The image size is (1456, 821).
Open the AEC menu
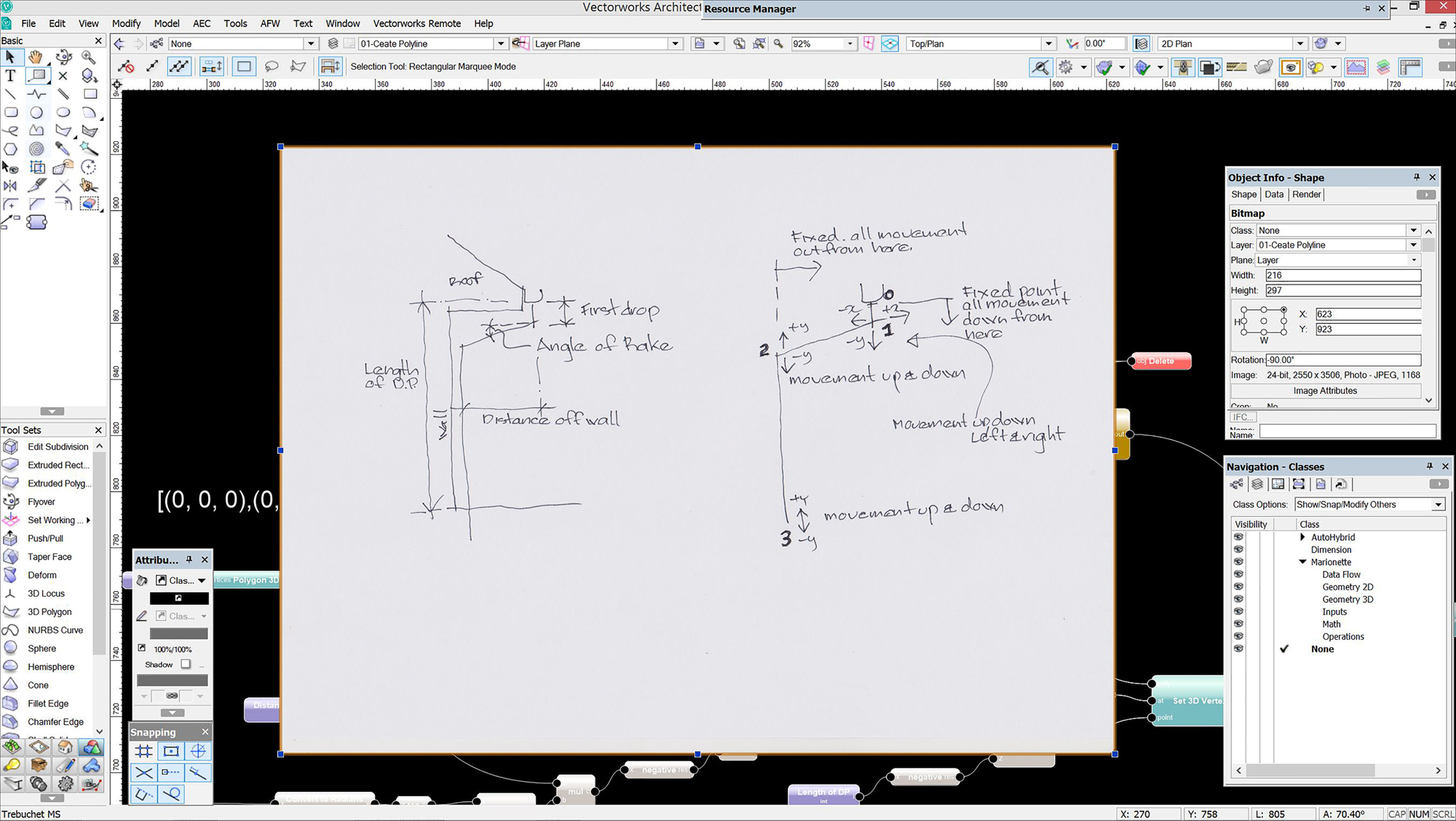[x=202, y=23]
